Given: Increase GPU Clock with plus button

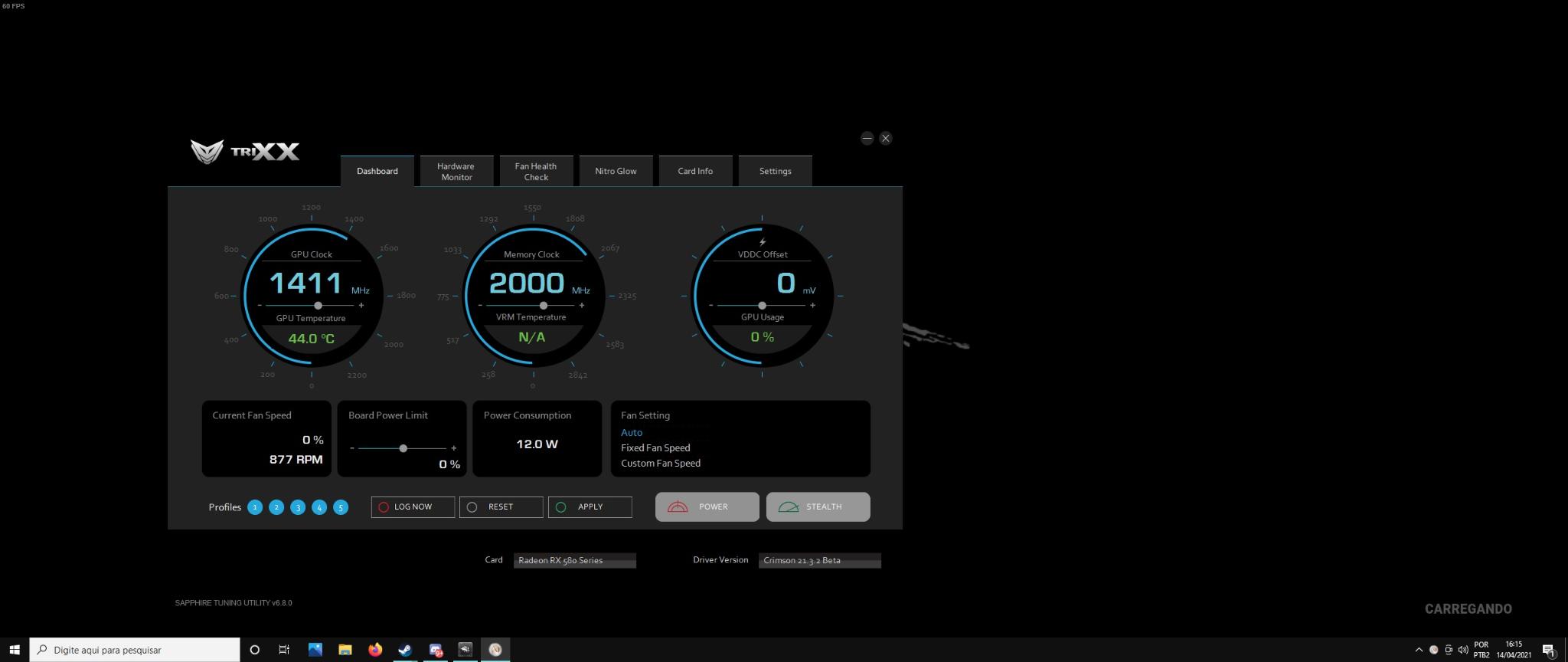Looking at the screenshot, I should 361,305.
